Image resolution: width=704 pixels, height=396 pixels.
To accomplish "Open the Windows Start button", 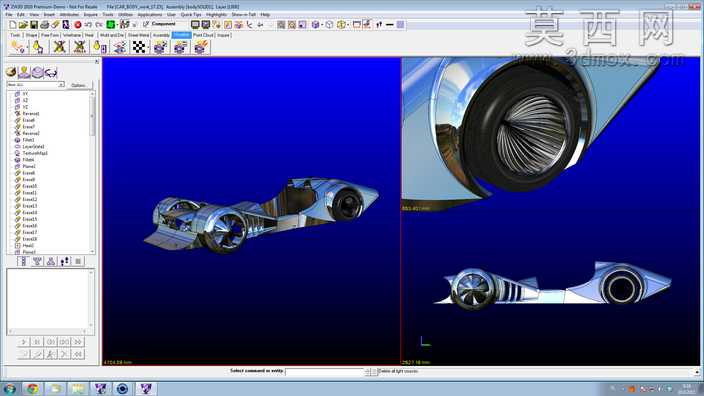I will point(9,388).
